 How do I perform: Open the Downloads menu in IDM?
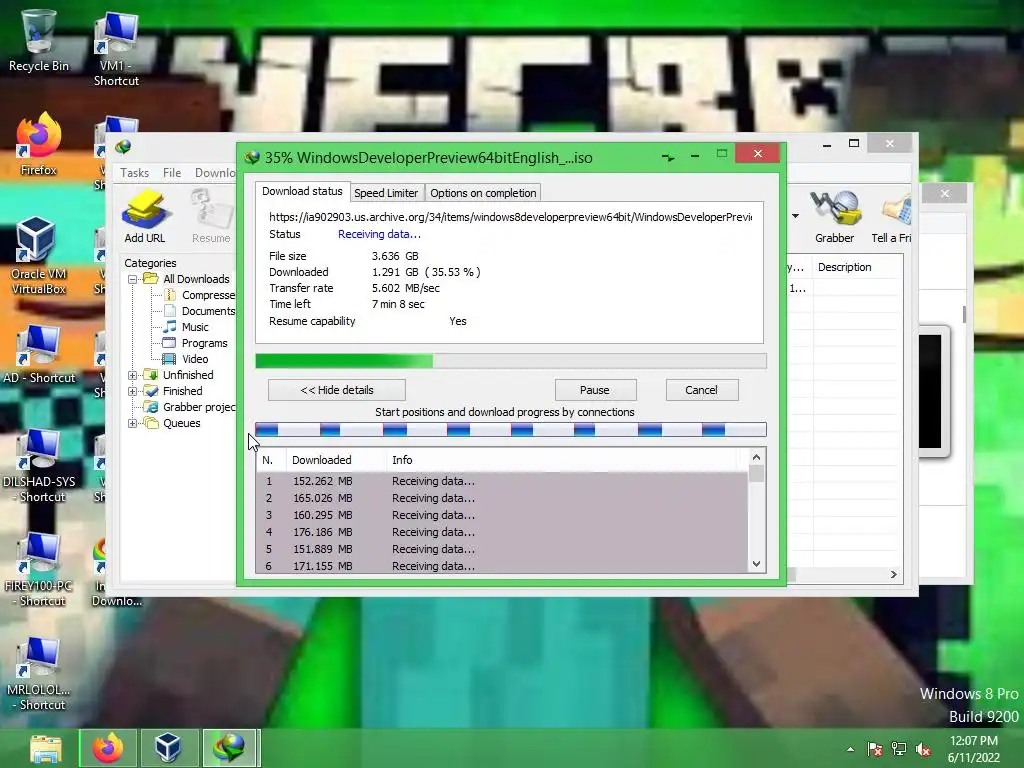click(x=214, y=172)
